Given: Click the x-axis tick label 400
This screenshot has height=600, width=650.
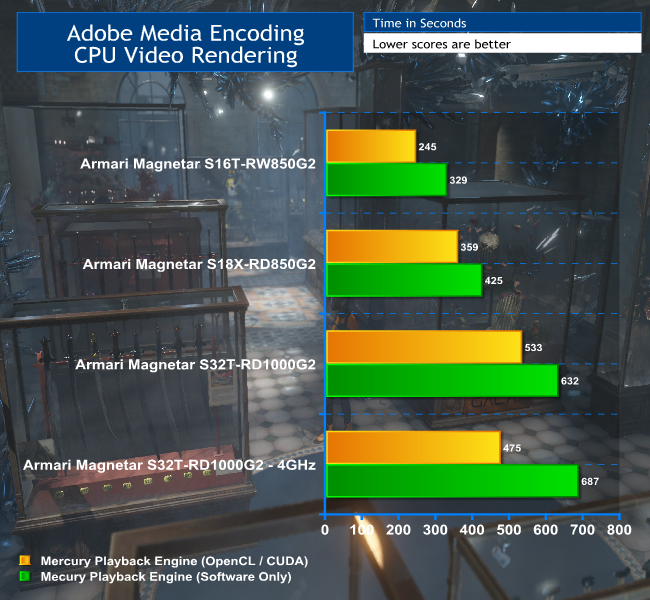Looking at the screenshot, I should [472, 530].
